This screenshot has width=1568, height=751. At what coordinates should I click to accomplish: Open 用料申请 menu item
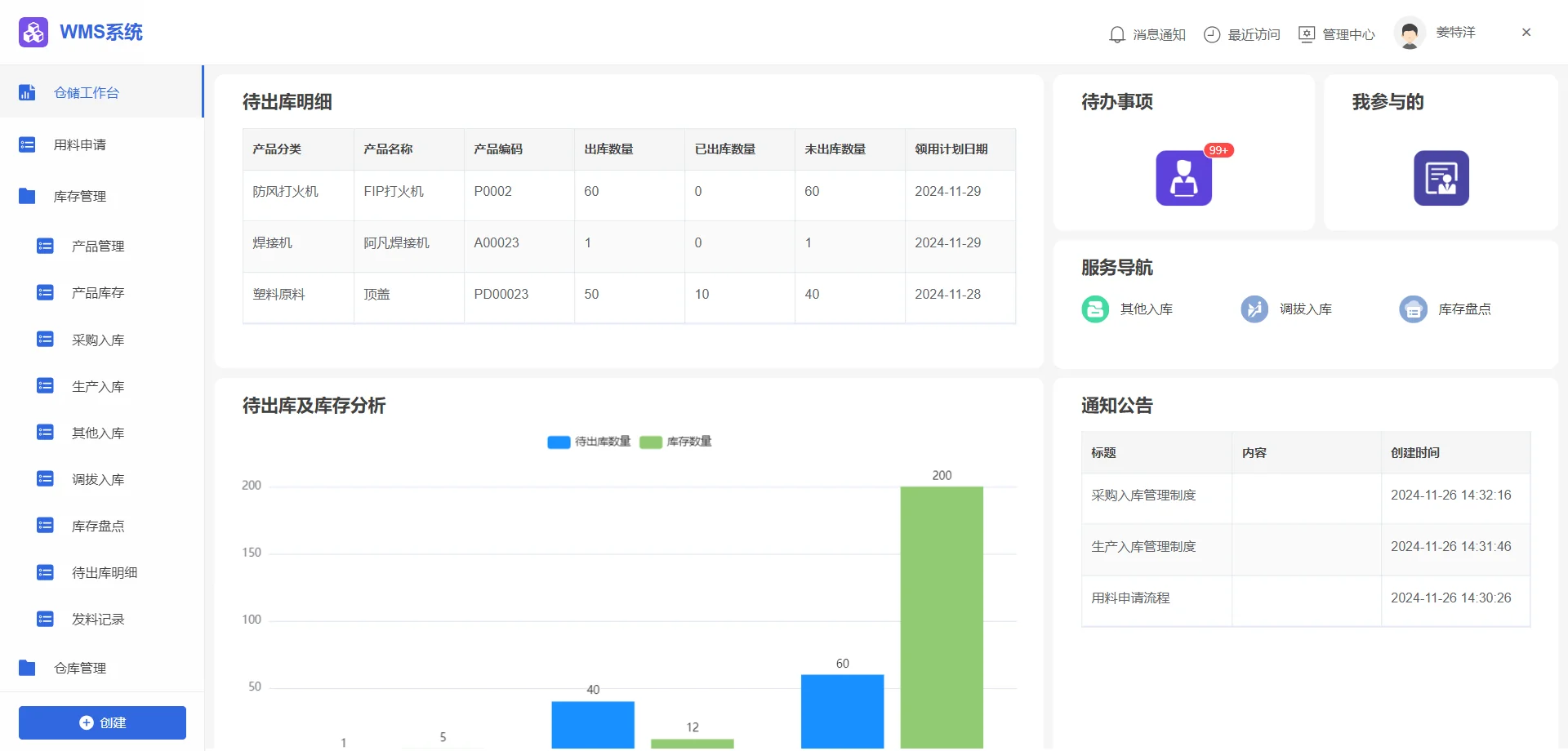[x=101, y=144]
